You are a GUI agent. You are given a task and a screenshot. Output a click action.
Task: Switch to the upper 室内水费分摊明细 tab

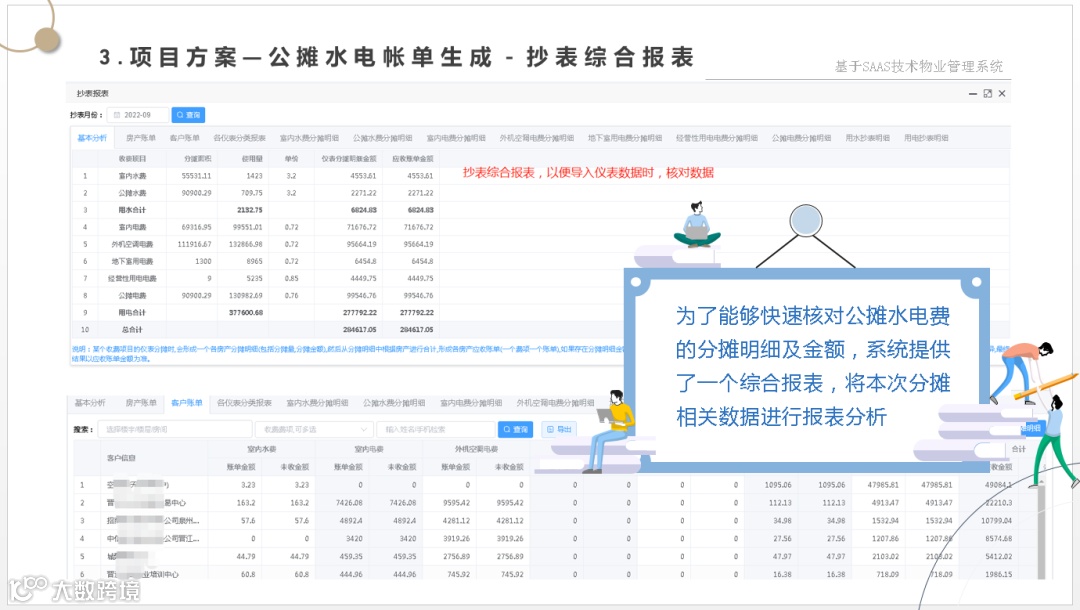309,138
